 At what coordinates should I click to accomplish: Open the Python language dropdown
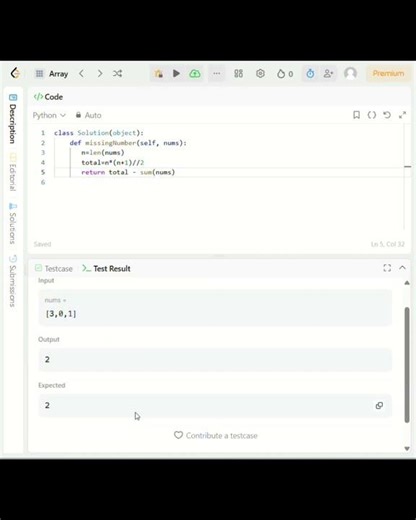[49, 115]
